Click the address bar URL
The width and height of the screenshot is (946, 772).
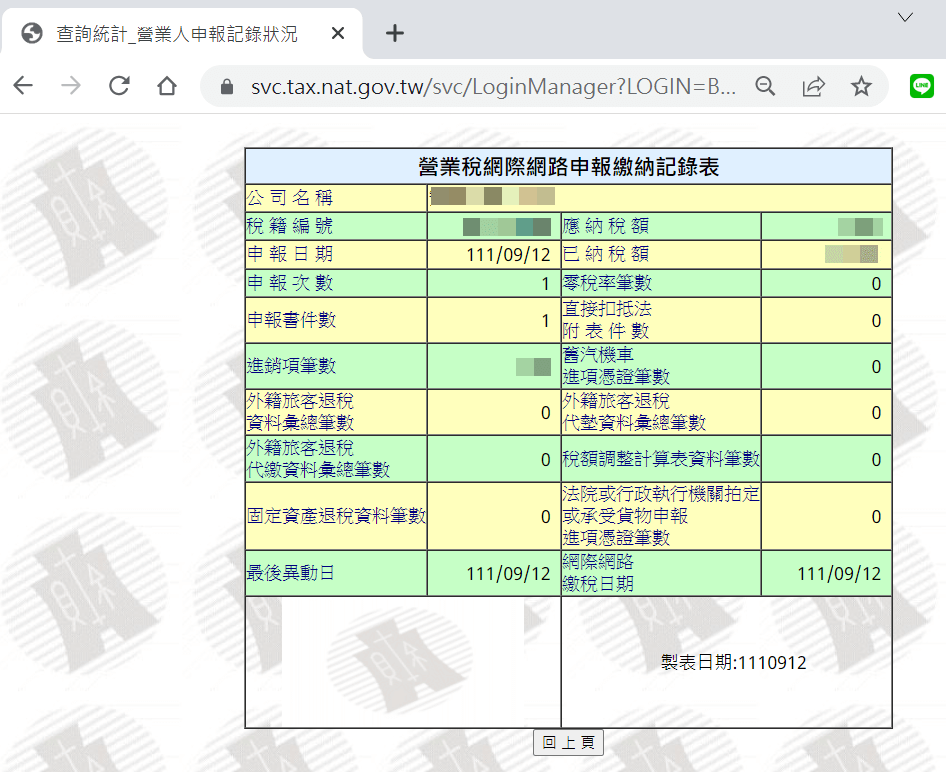[493, 87]
